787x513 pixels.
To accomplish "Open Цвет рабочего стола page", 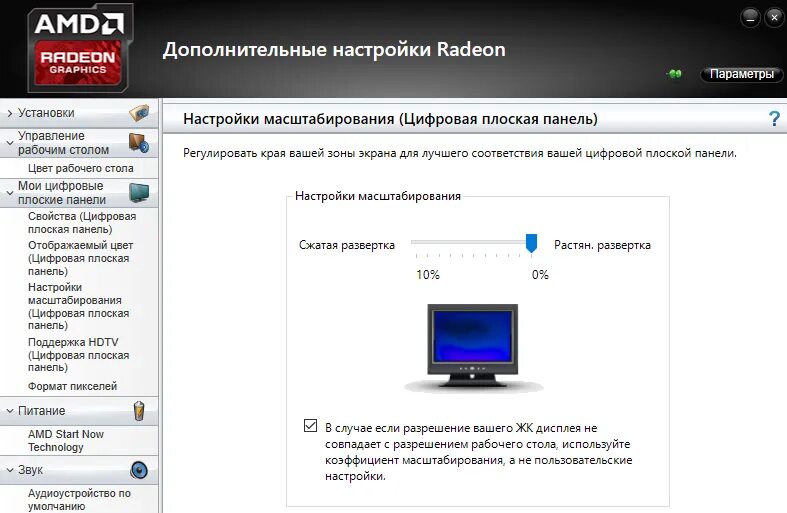I will pos(80,168).
